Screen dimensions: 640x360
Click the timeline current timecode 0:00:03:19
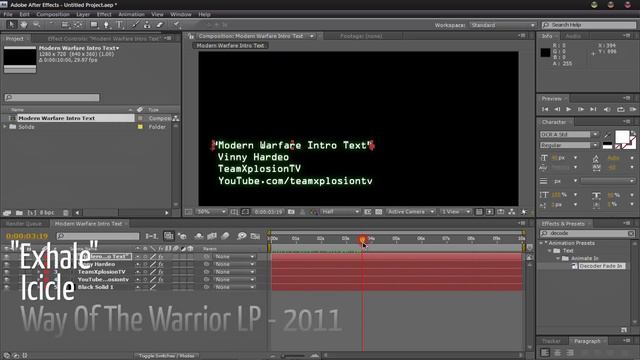point(27,236)
